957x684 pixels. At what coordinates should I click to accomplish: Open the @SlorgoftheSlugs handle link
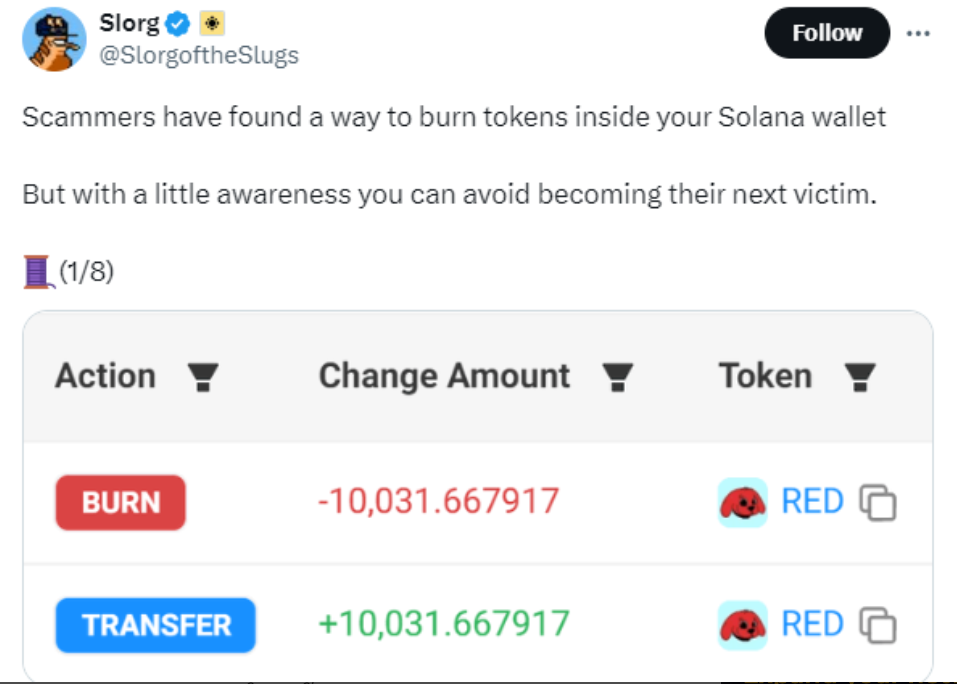(x=199, y=55)
